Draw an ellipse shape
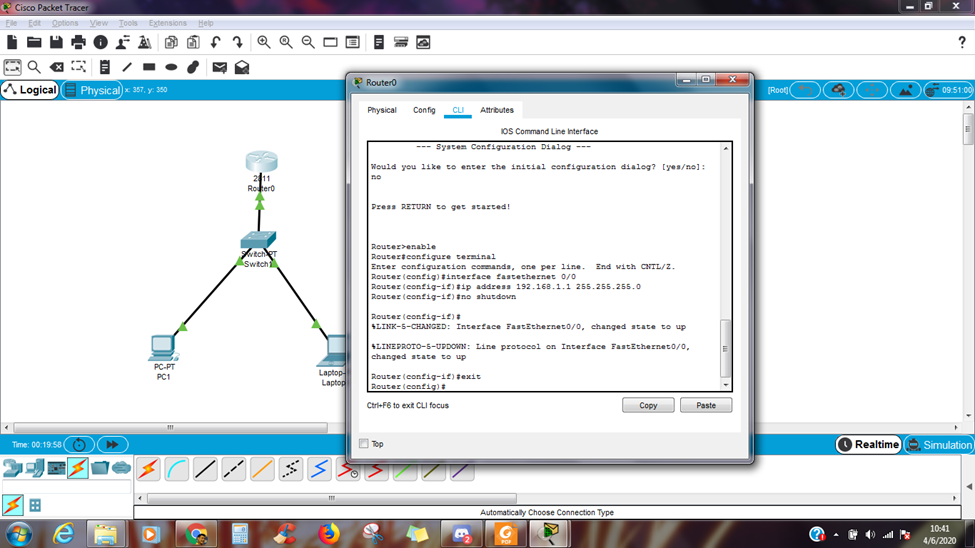The width and height of the screenshot is (975, 548). pyautogui.click(x=171, y=67)
